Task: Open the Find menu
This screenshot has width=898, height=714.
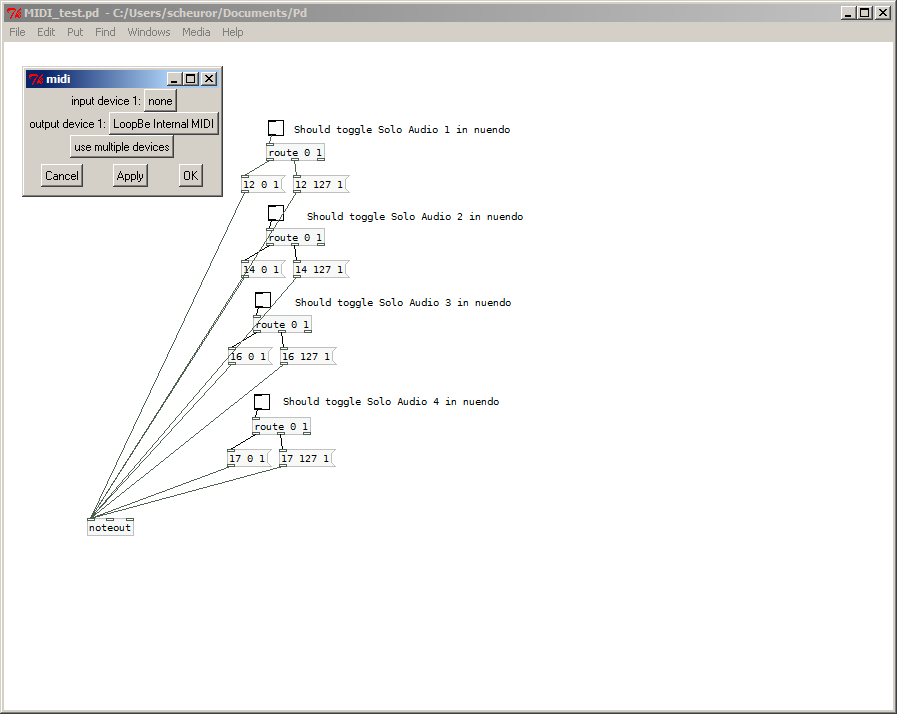Action: (x=105, y=32)
